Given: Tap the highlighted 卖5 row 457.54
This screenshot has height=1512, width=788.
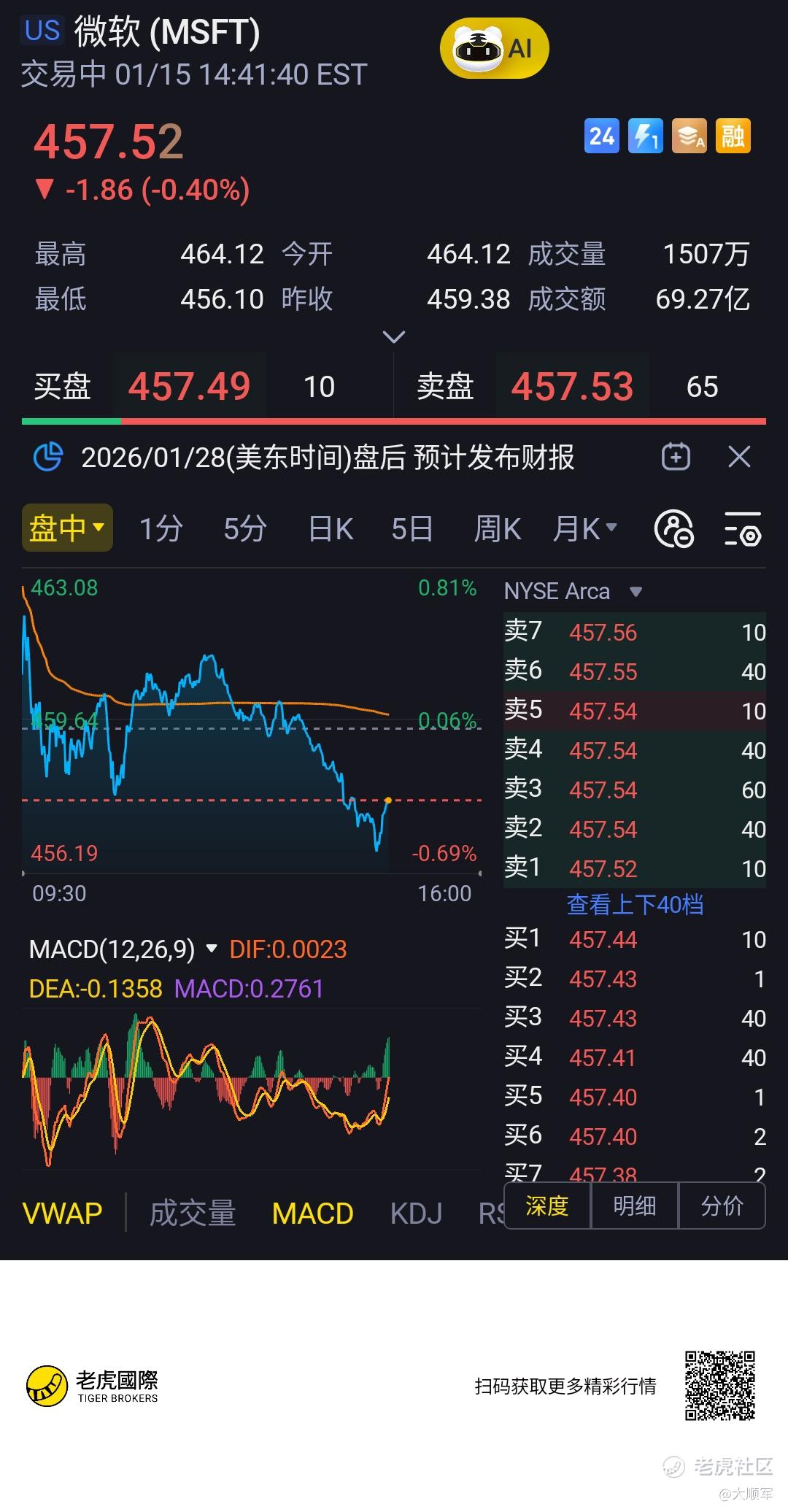Looking at the screenshot, I should pyautogui.click(x=635, y=711).
